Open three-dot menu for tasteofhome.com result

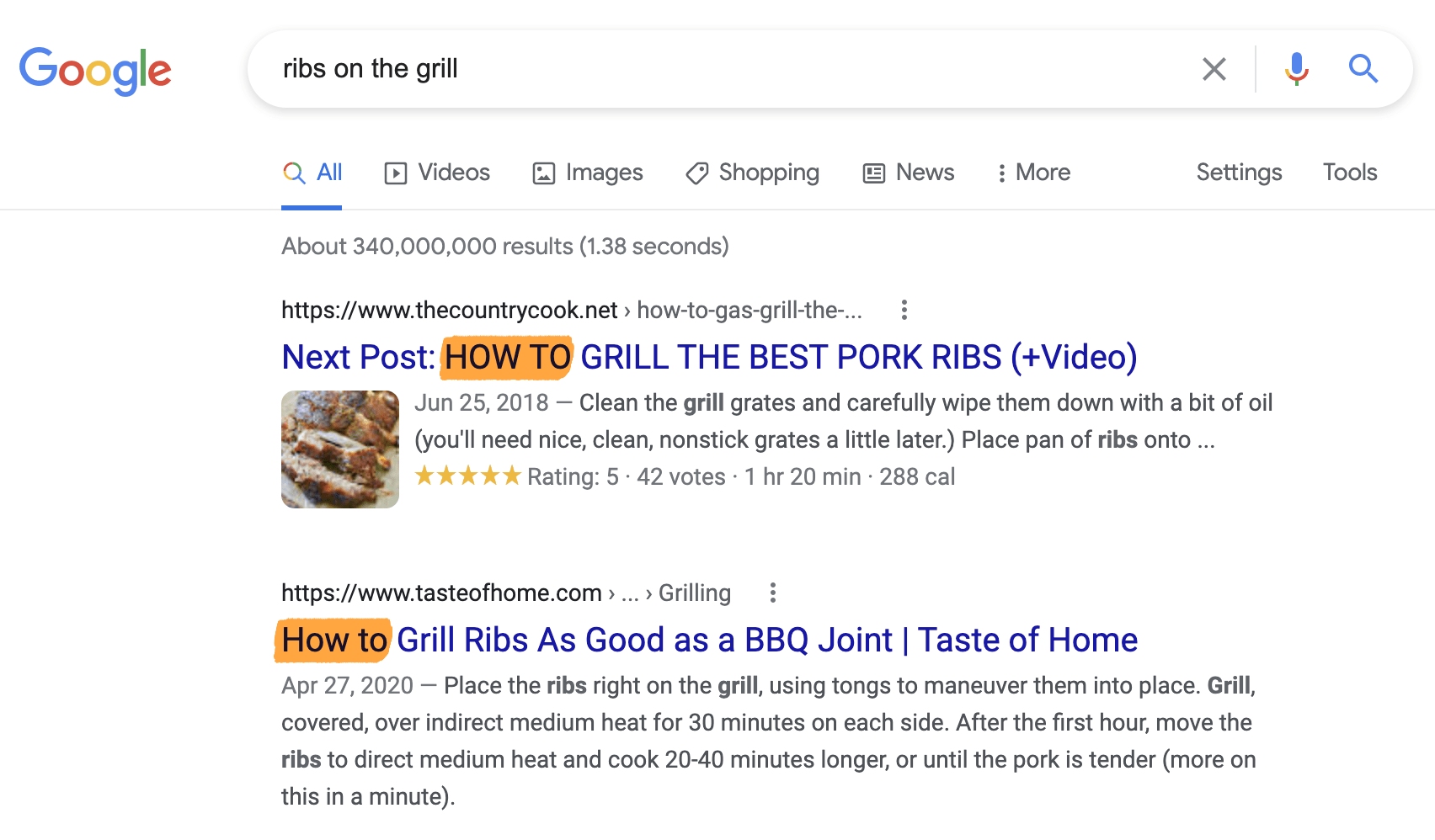pos(772,593)
